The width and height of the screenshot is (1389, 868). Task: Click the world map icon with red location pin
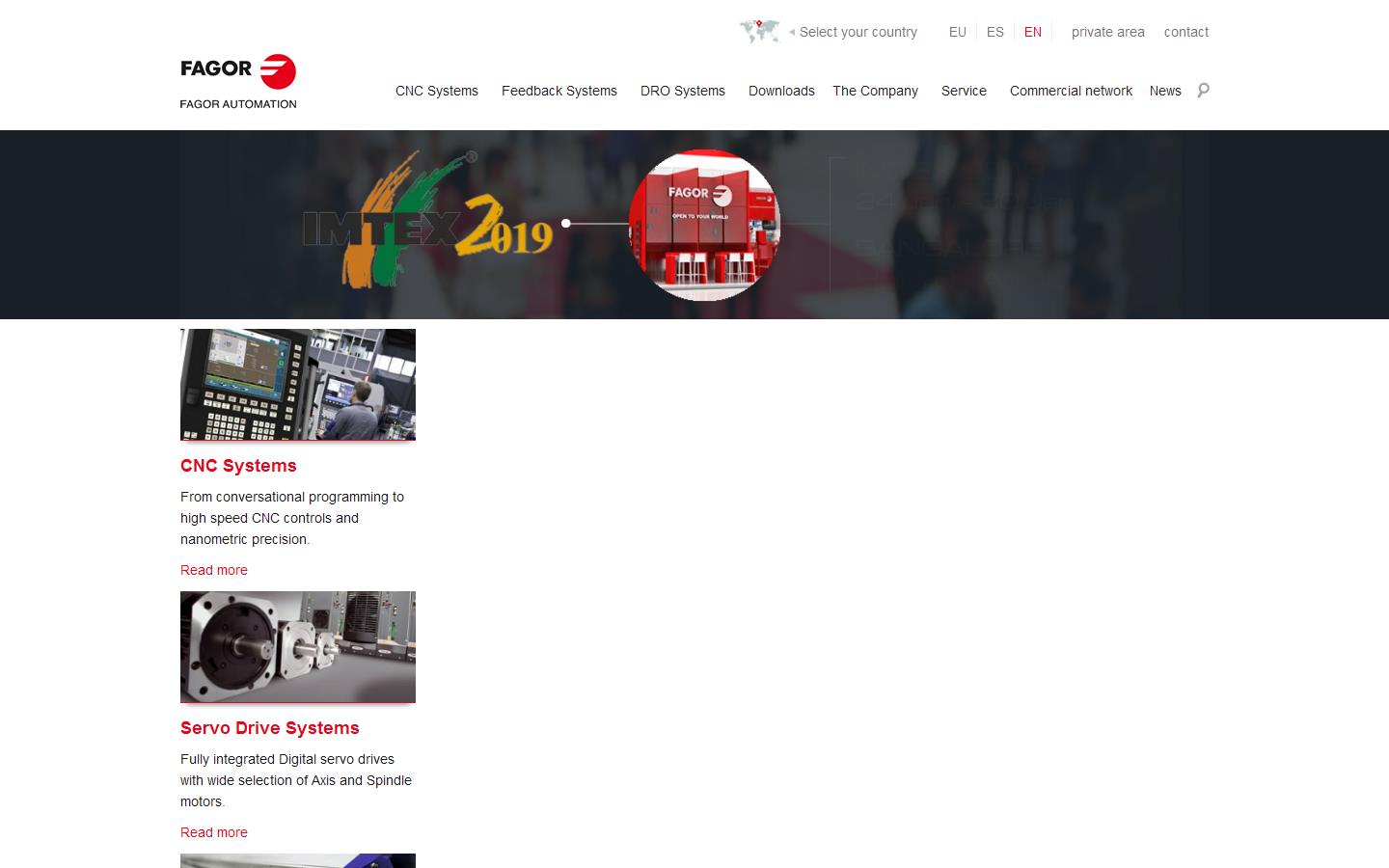click(x=760, y=30)
